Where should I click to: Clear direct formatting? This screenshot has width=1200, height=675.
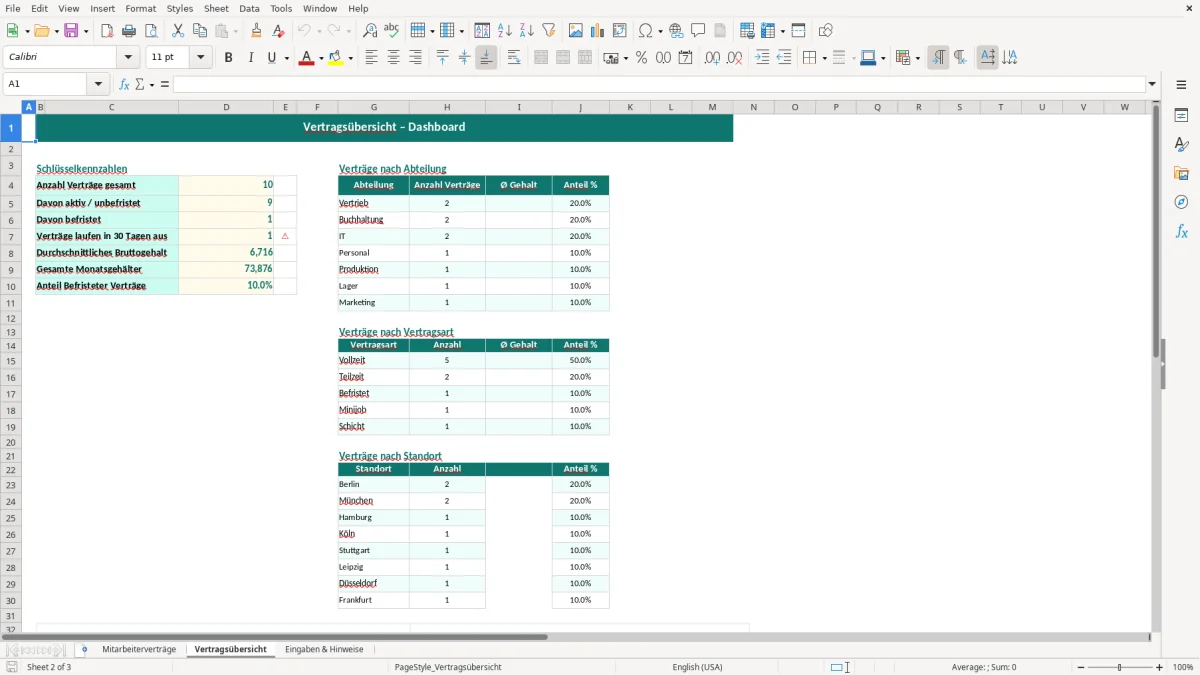pos(279,31)
